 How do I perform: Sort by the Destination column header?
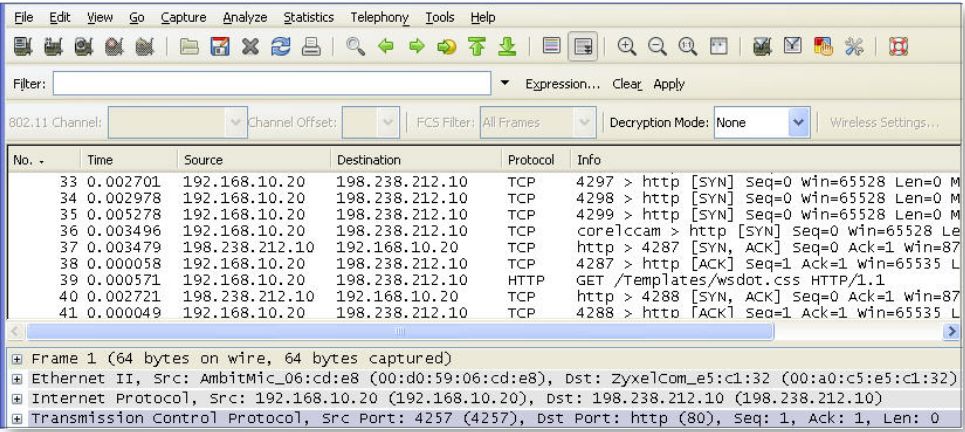click(416, 160)
